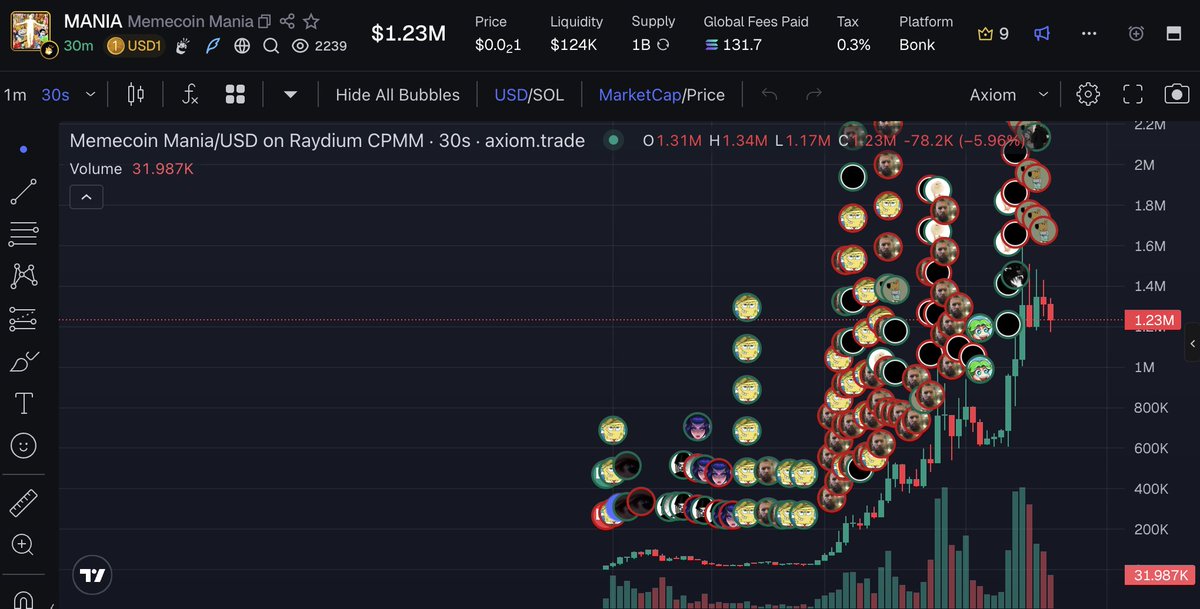Select the trend line drawing tool

coord(24,192)
